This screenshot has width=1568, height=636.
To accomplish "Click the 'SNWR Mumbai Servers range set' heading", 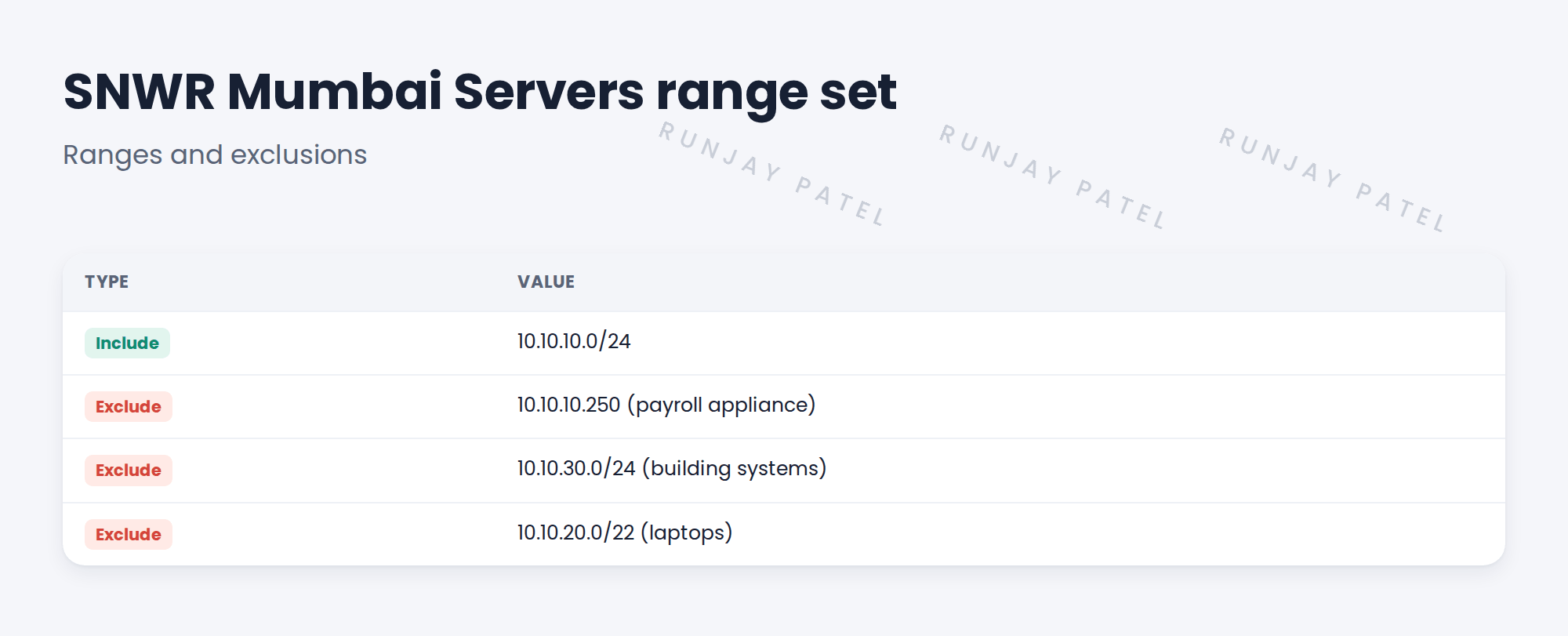I will 480,92.
